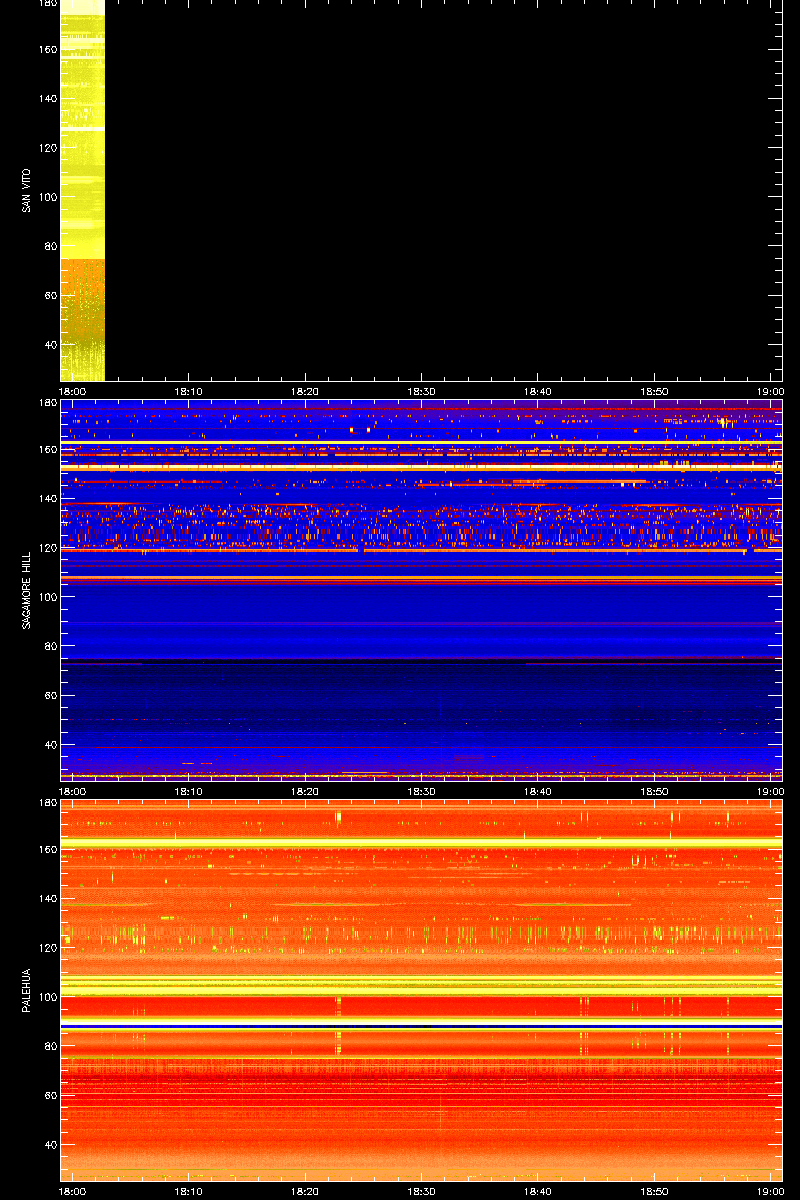Screen dimensions: 800x1200
Task: Click the 18:40 time label under San Vito panel
Action: tap(538, 392)
